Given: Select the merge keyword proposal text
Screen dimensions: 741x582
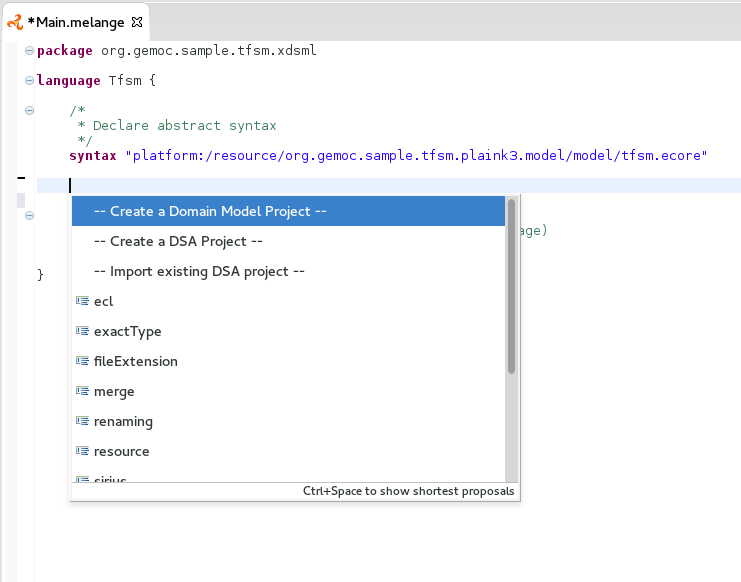Looking at the screenshot, I should [114, 391].
